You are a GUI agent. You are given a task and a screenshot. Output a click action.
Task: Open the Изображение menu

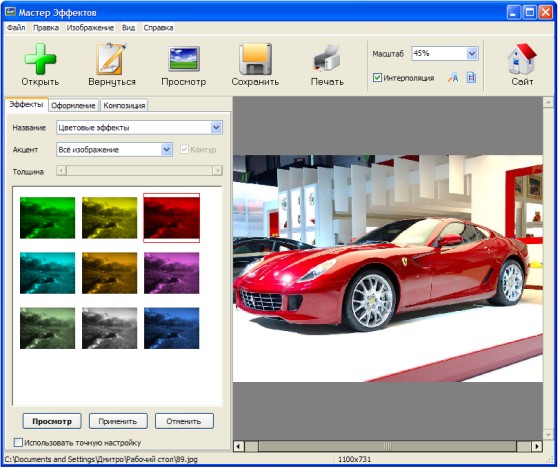tap(90, 28)
